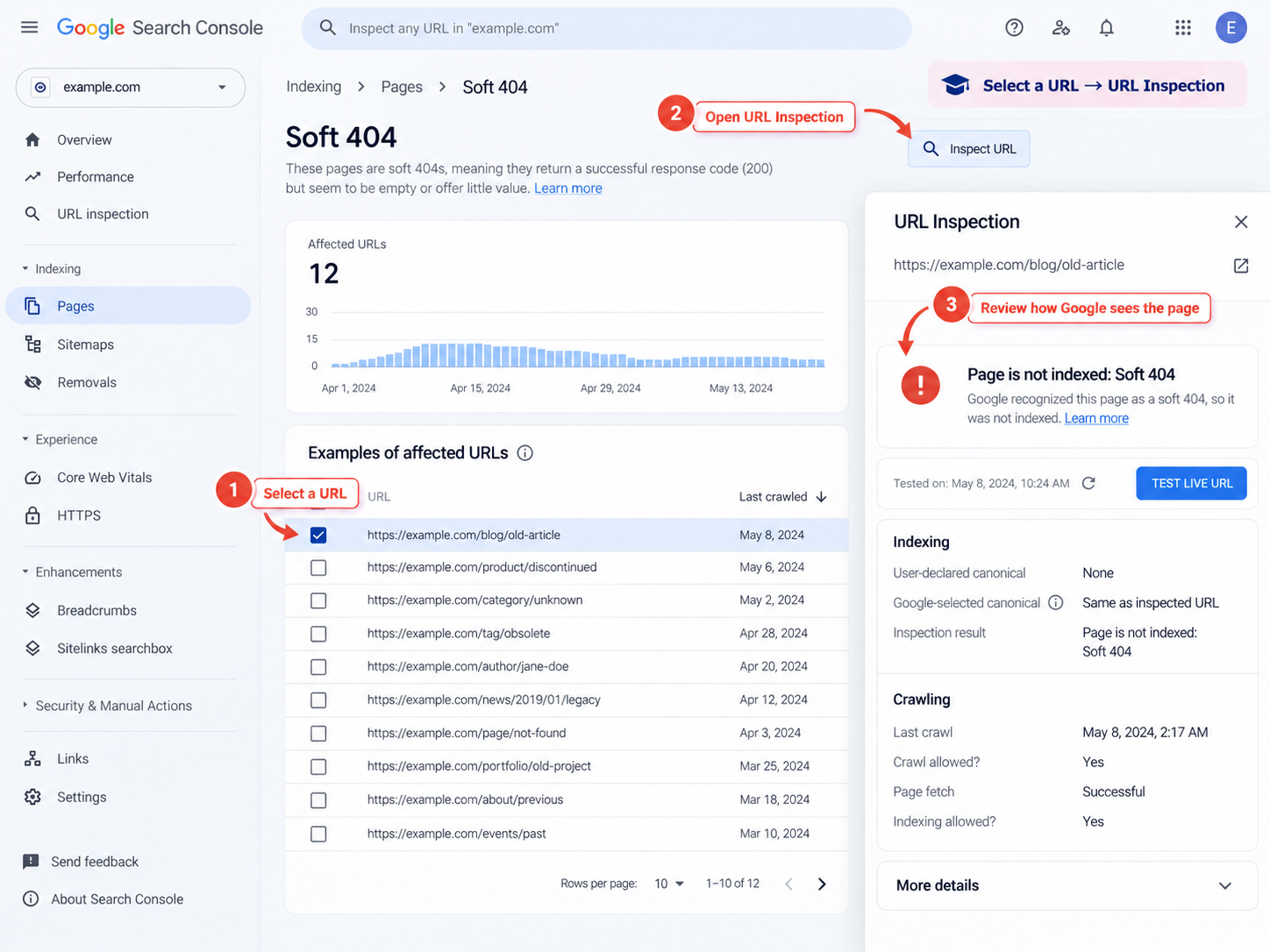This screenshot has height=952, width=1270.
Task: Check the portfolio/old-project URL checkbox
Action: tap(318, 766)
